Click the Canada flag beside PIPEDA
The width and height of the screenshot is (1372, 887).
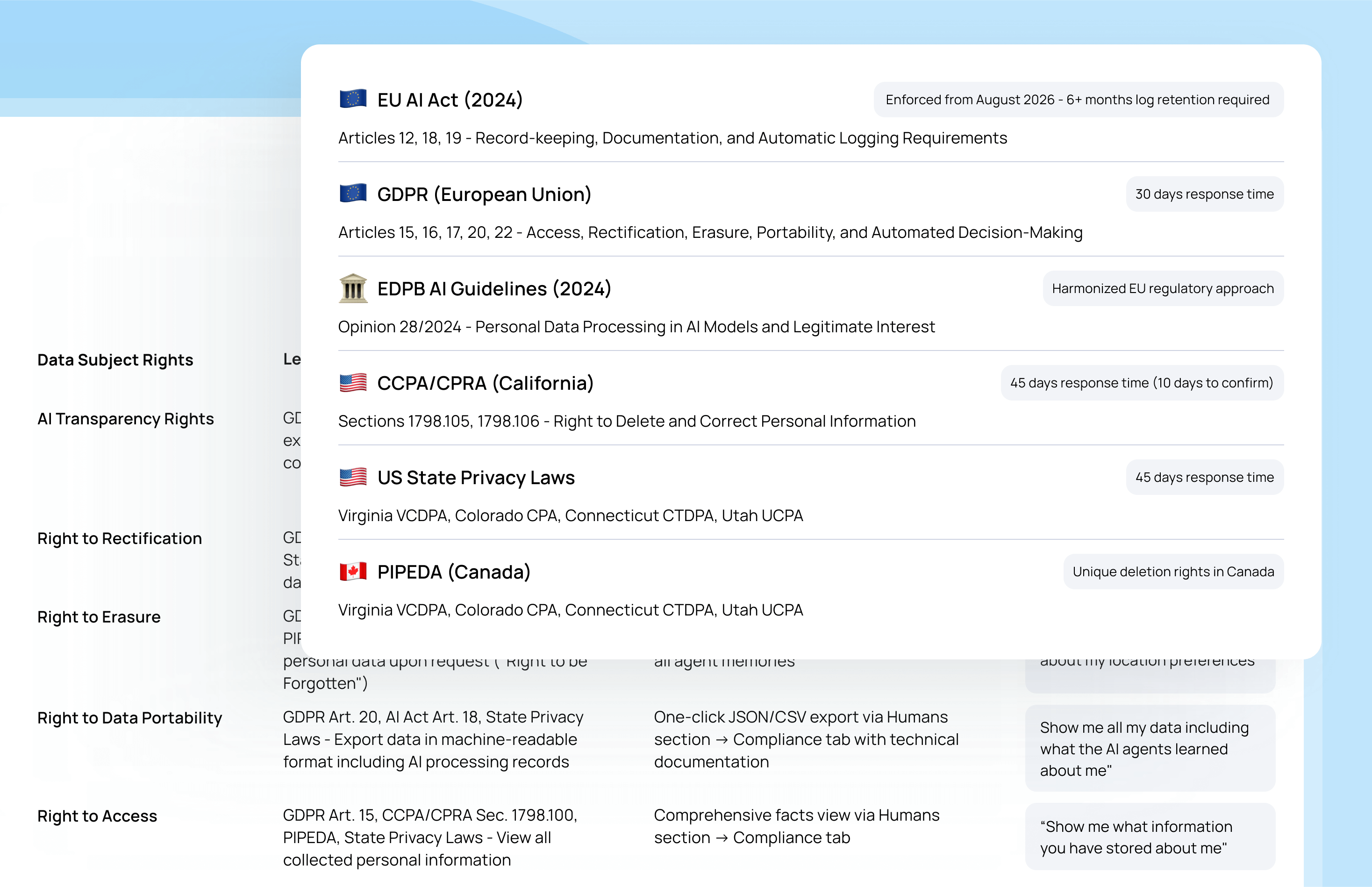(353, 572)
